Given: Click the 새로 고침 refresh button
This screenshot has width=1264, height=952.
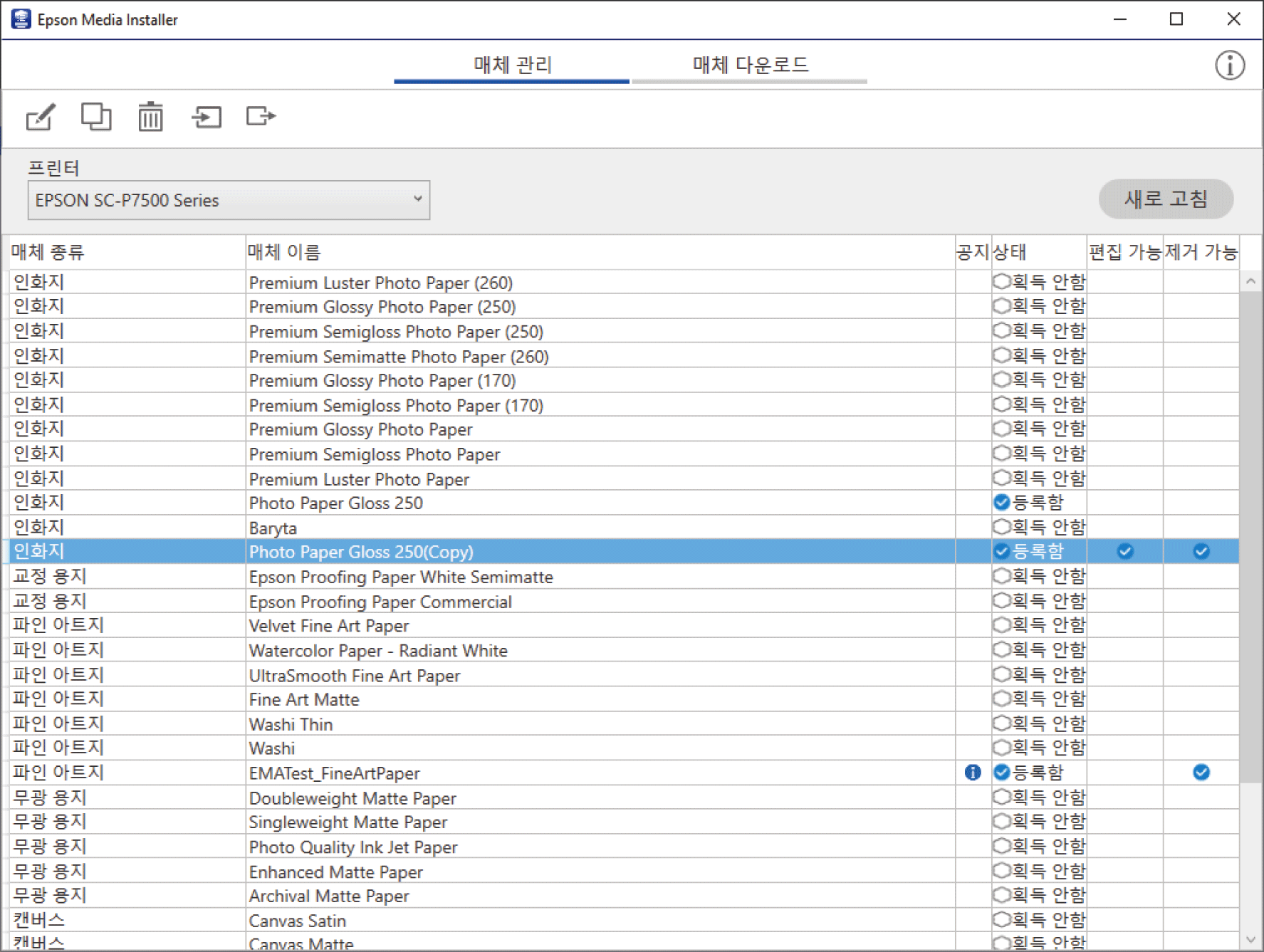Looking at the screenshot, I should coord(1165,199).
